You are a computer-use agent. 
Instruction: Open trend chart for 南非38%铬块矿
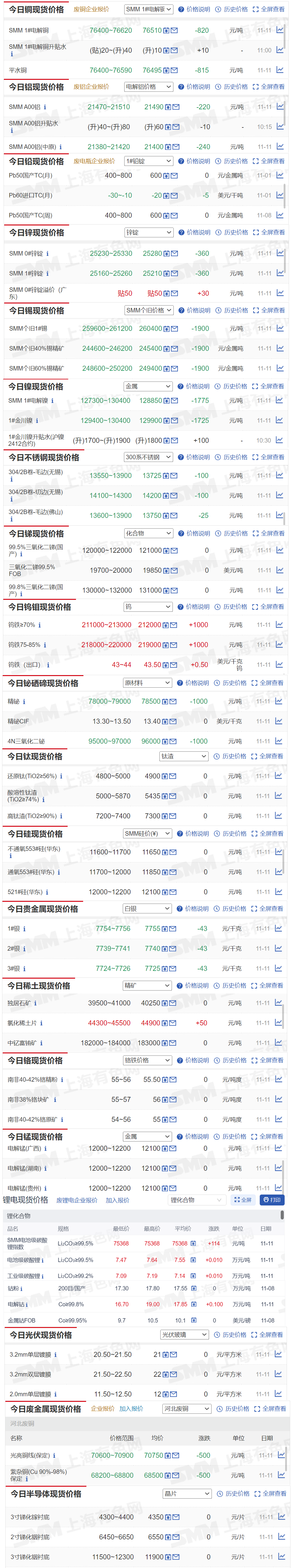pyautogui.click(x=279, y=1099)
